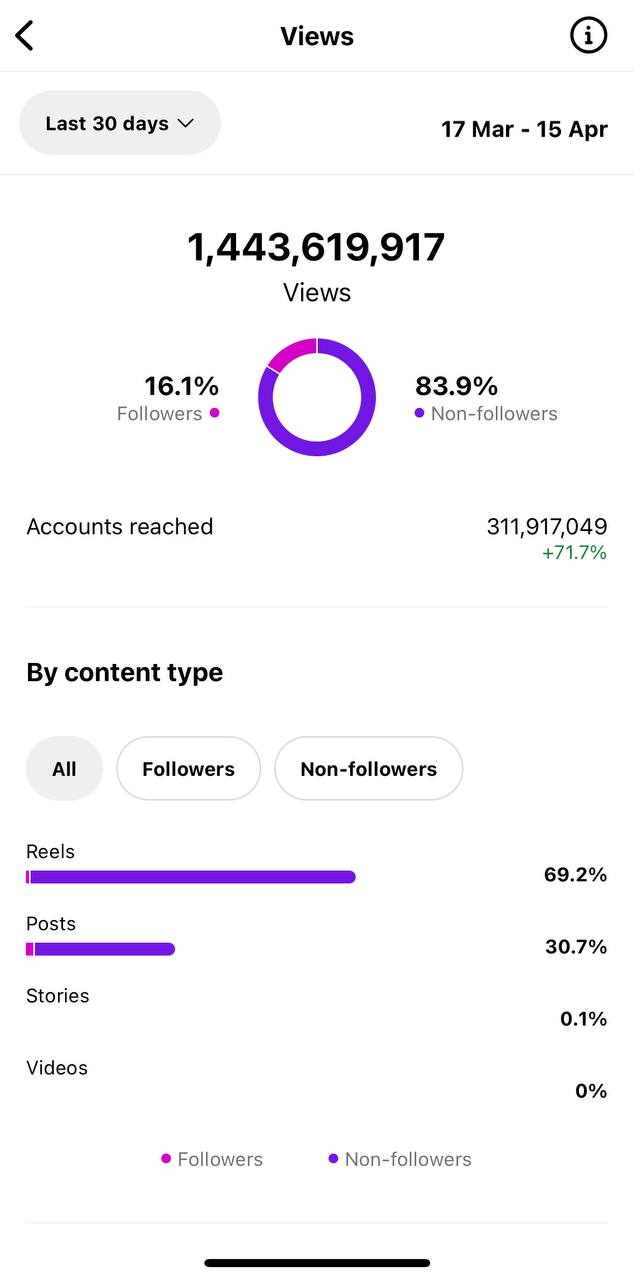Viewport: 634px width, 1280px height.
Task: Switch to the Non-followers filter chip
Action: click(x=368, y=769)
